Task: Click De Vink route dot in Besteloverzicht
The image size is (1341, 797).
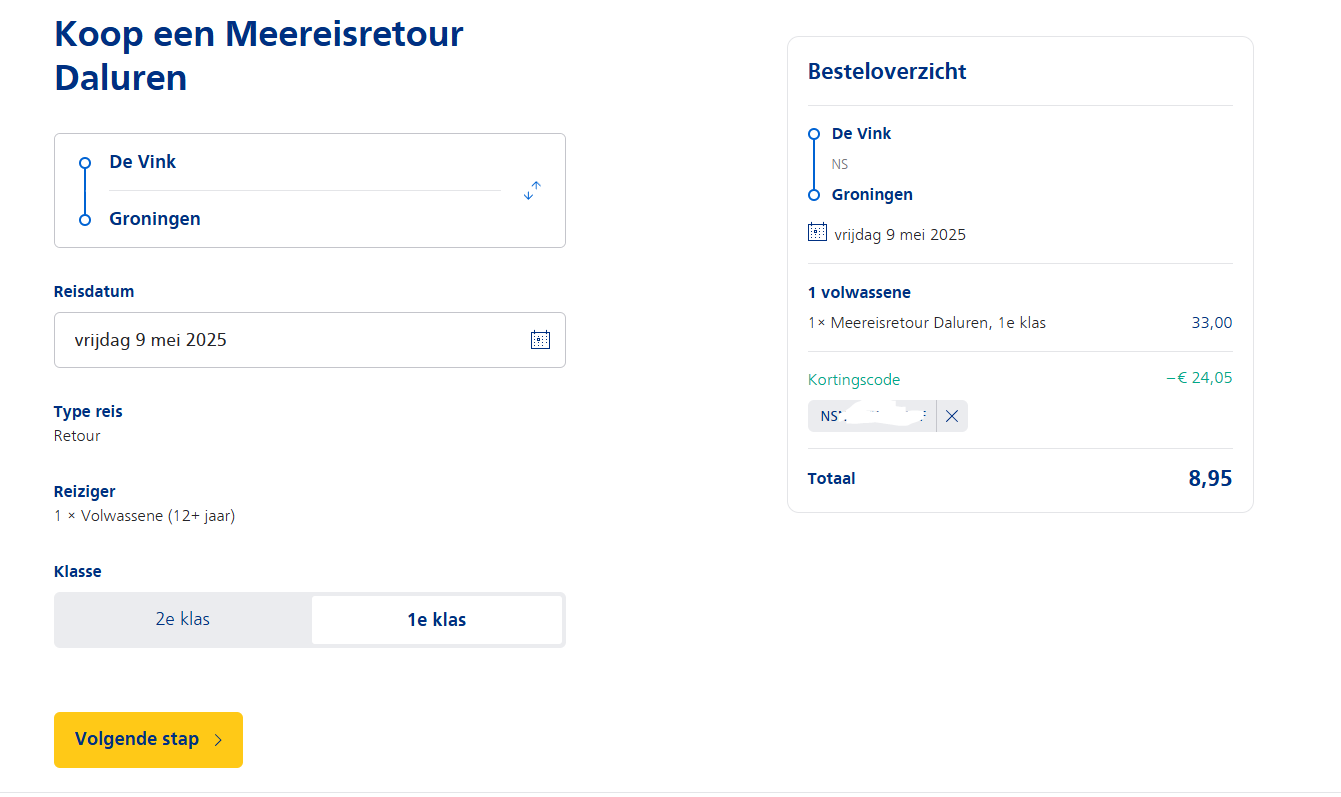Action: tap(814, 134)
